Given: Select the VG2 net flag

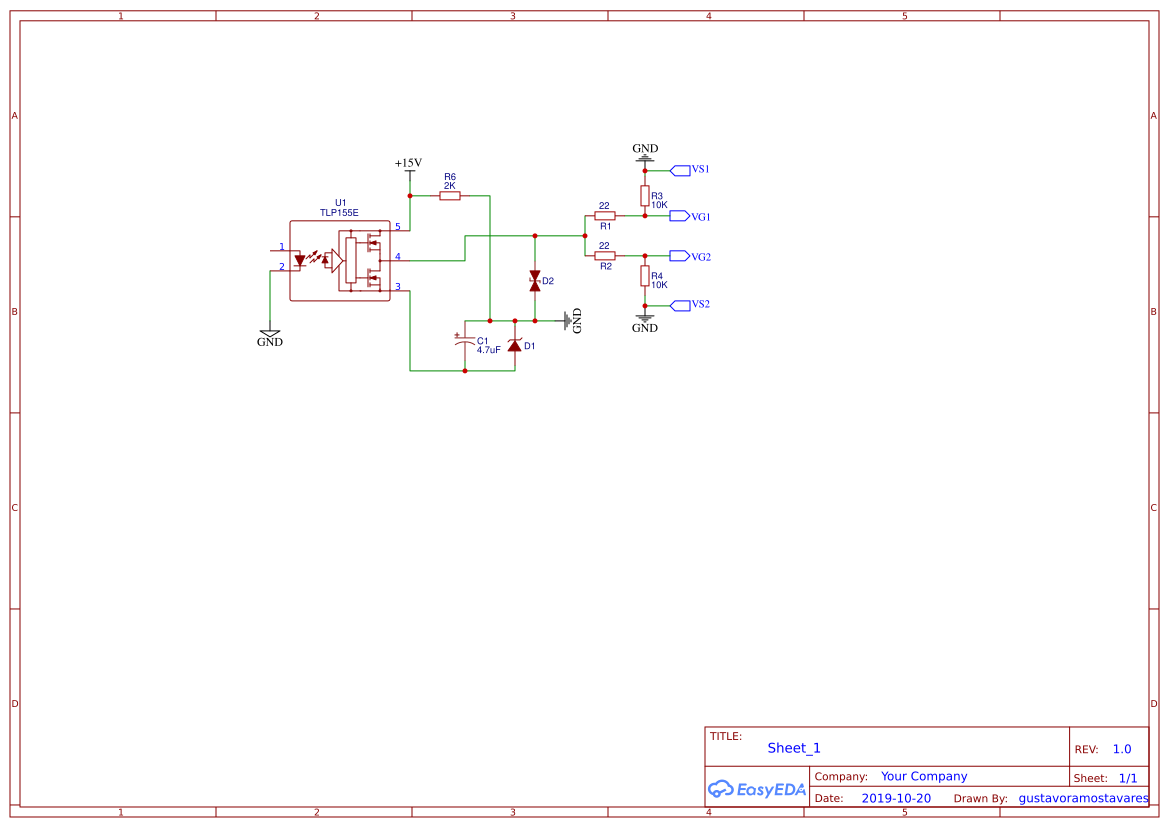Looking at the screenshot, I should [685, 257].
